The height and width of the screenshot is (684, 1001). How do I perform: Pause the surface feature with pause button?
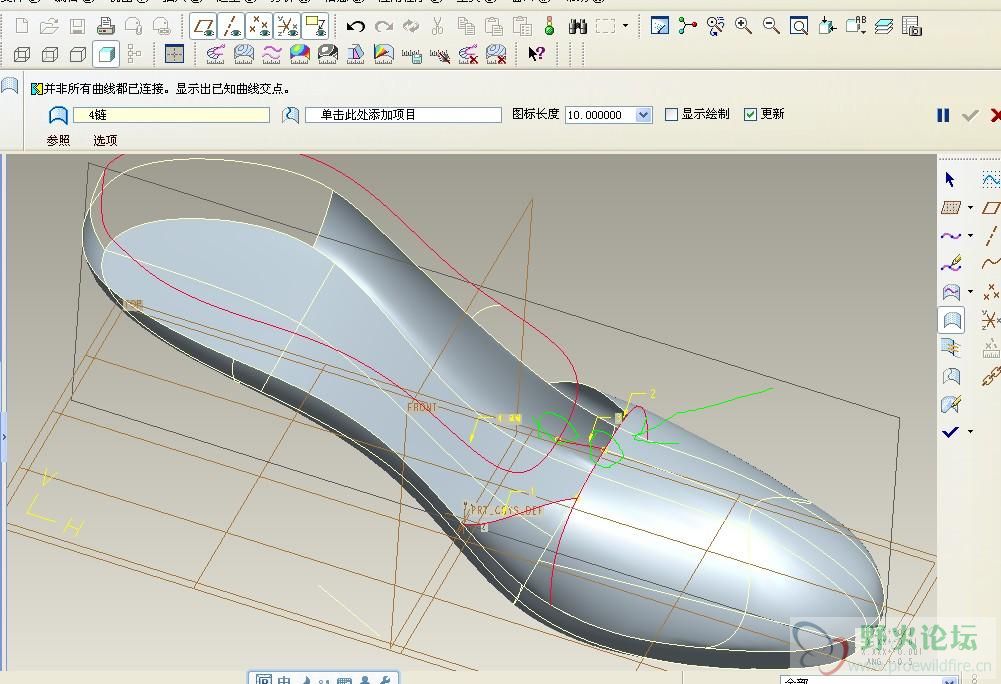tap(943, 115)
